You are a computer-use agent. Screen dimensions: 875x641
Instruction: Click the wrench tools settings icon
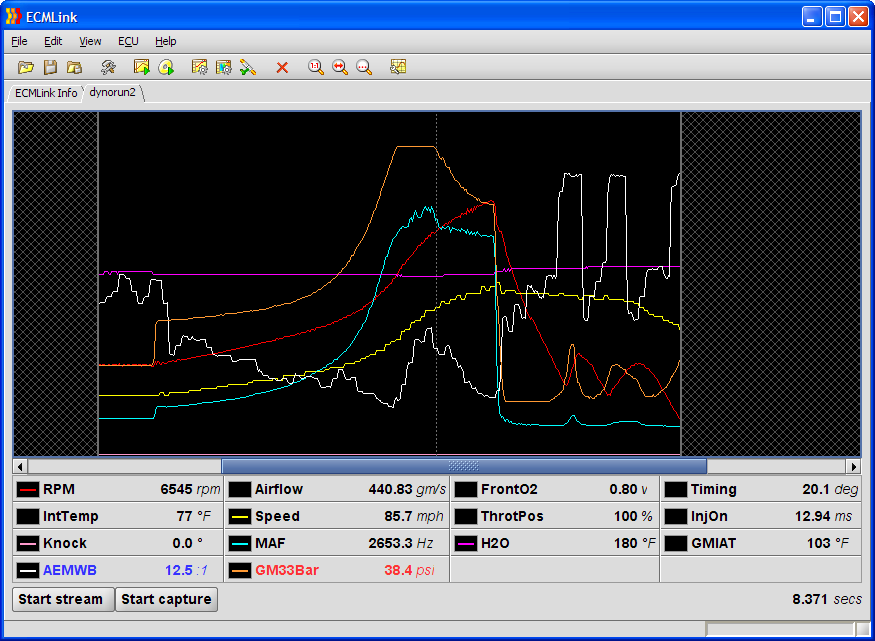[x=108, y=67]
